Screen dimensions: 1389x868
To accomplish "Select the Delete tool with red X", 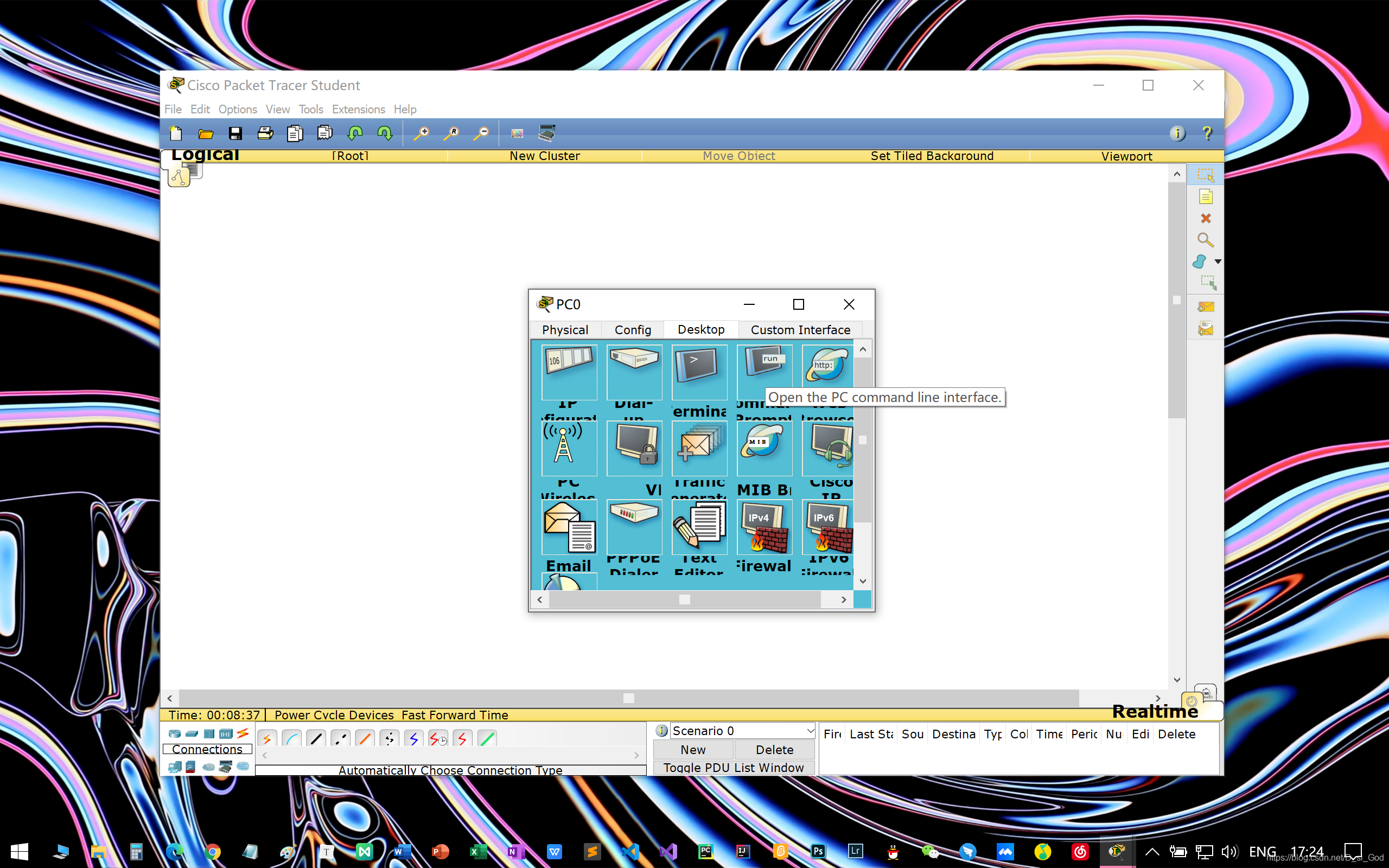I will coord(1205,219).
